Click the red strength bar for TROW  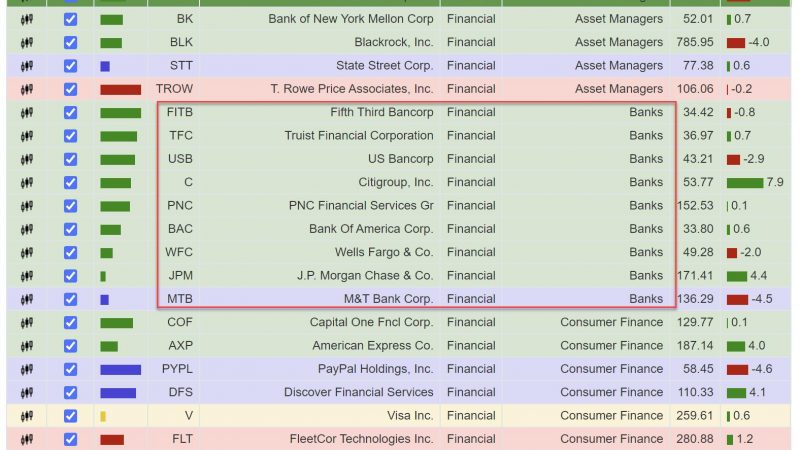pos(120,90)
